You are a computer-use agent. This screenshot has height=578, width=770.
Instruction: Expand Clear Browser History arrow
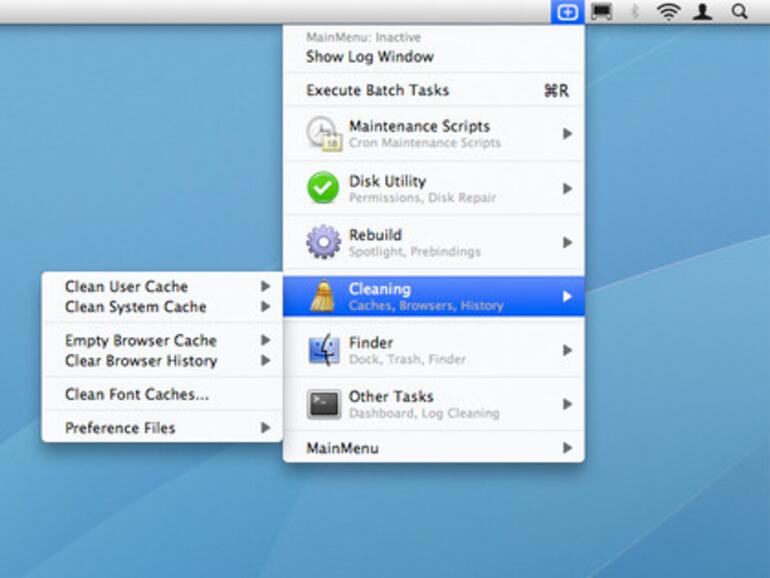point(265,360)
